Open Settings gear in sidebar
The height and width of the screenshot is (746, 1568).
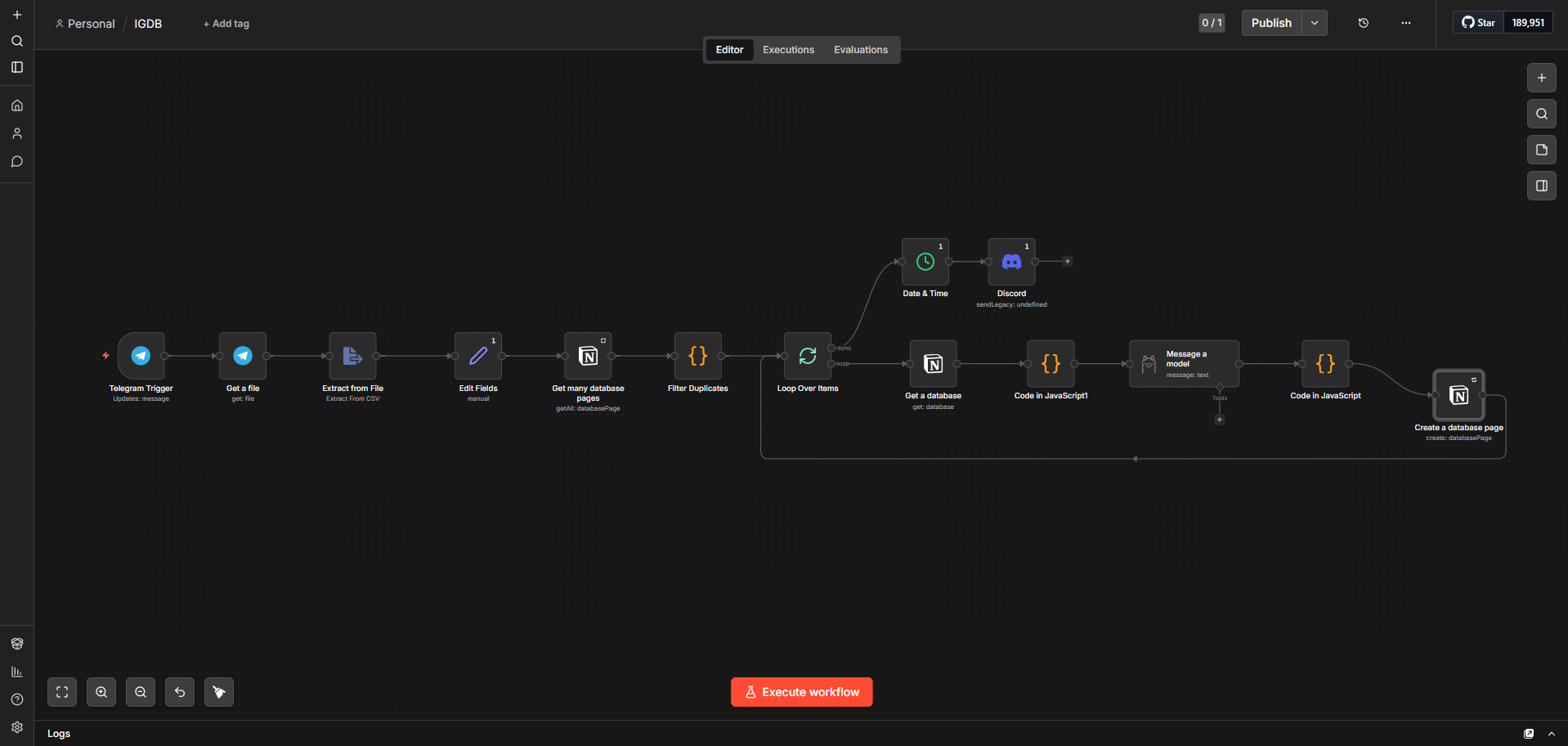pyautogui.click(x=17, y=727)
